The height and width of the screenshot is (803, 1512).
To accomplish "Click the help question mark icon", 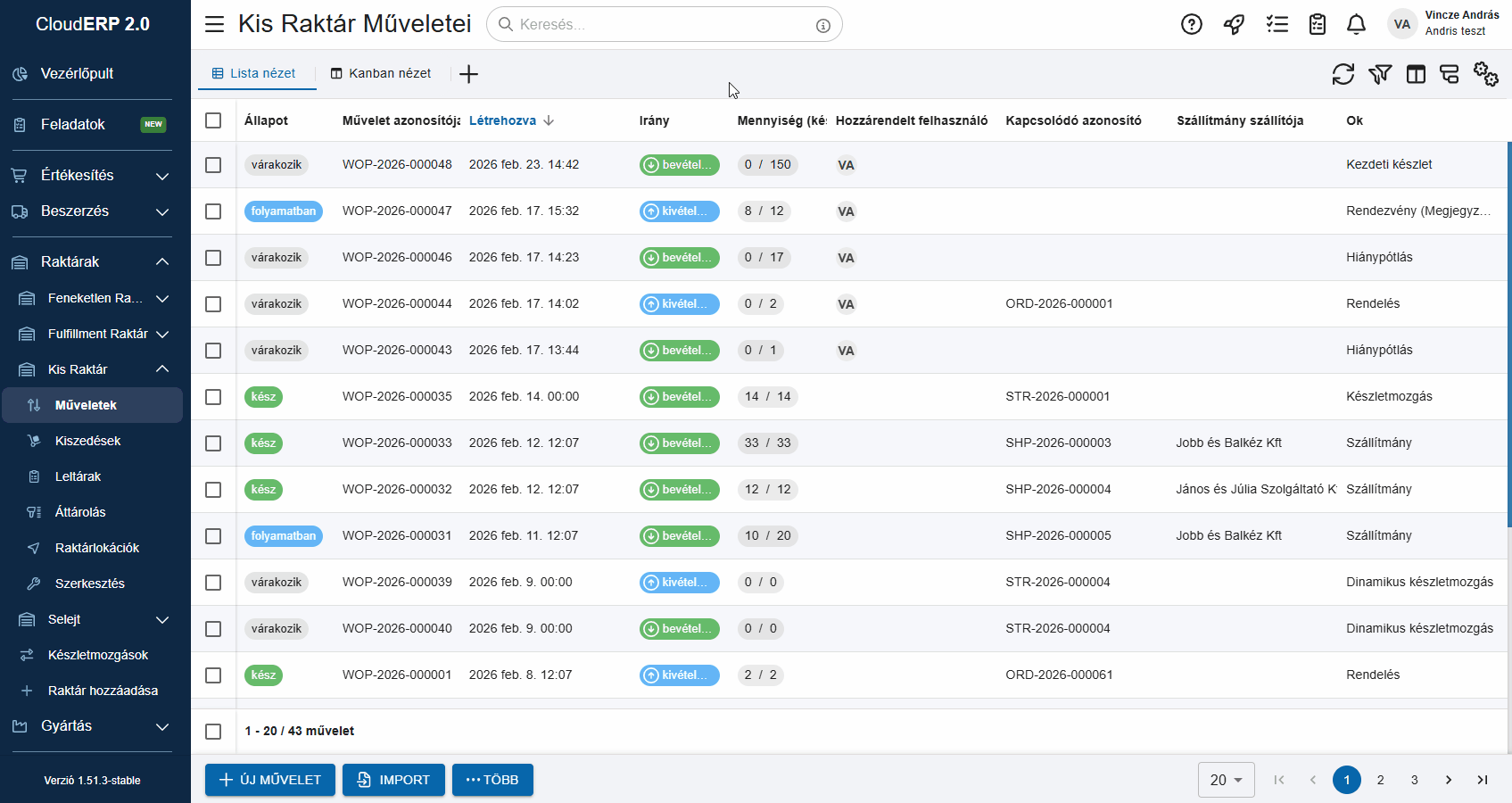I will point(1191,24).
